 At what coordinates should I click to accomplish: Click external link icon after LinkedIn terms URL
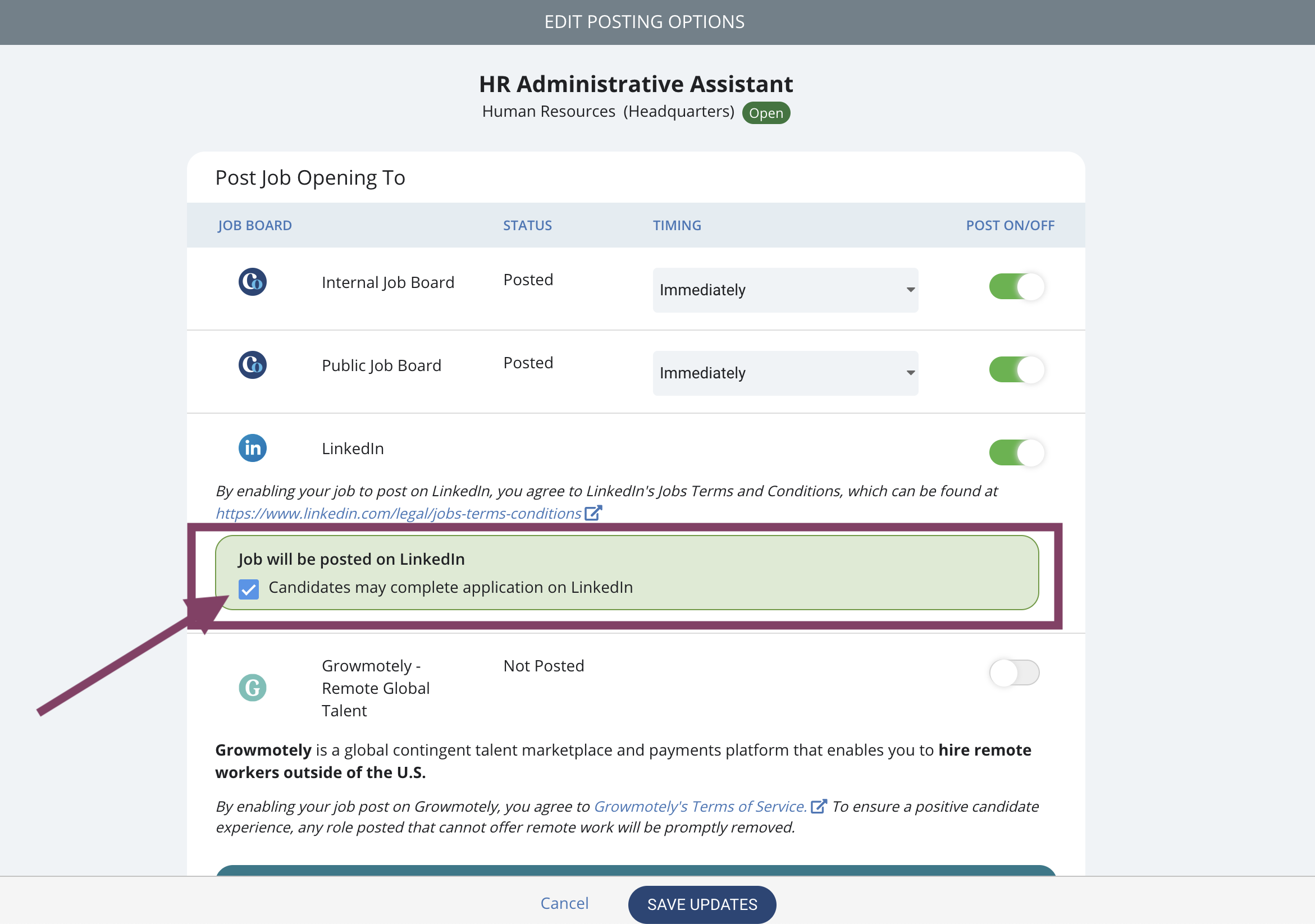[593, 513]
